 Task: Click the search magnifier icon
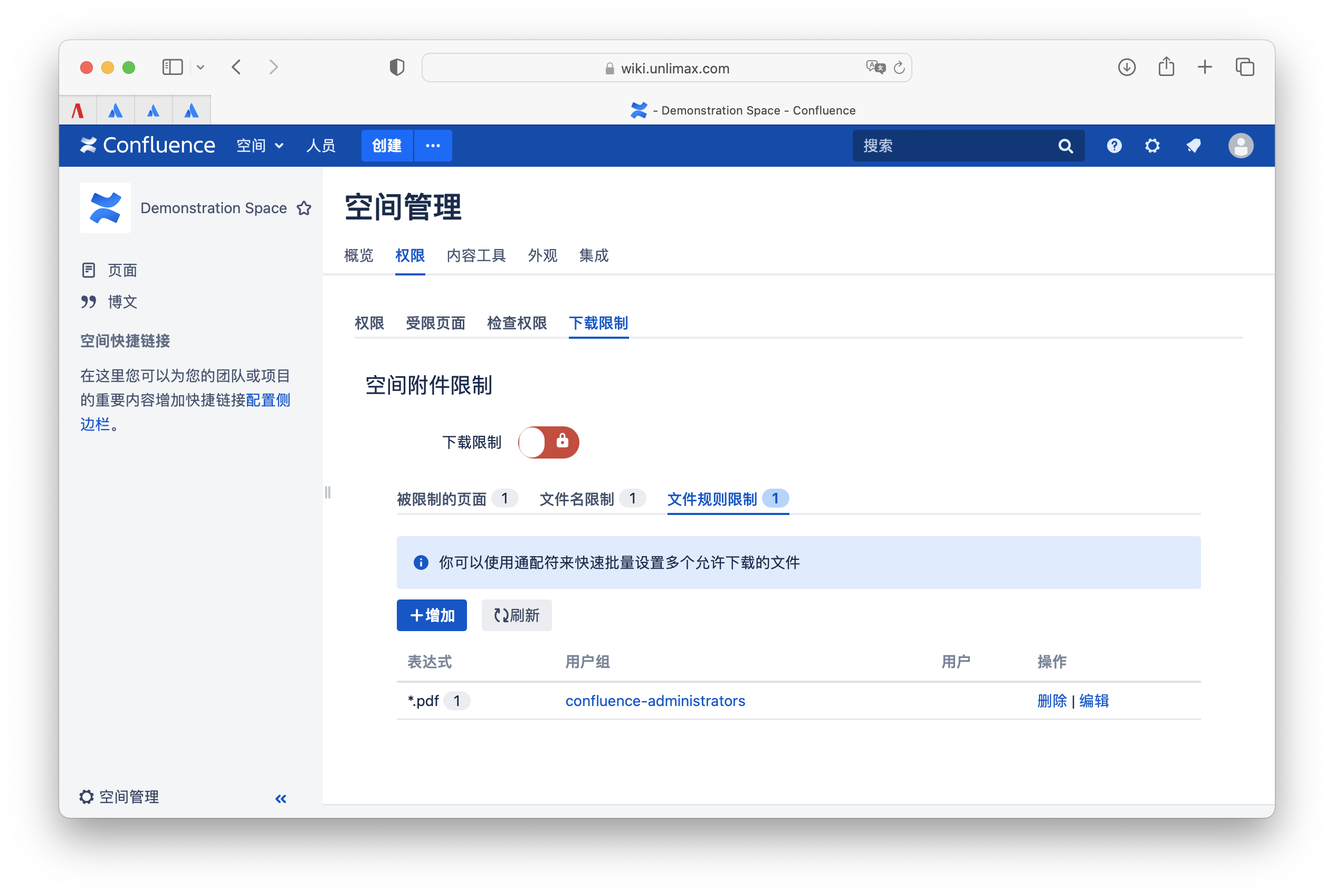(x=1065, y=146)
